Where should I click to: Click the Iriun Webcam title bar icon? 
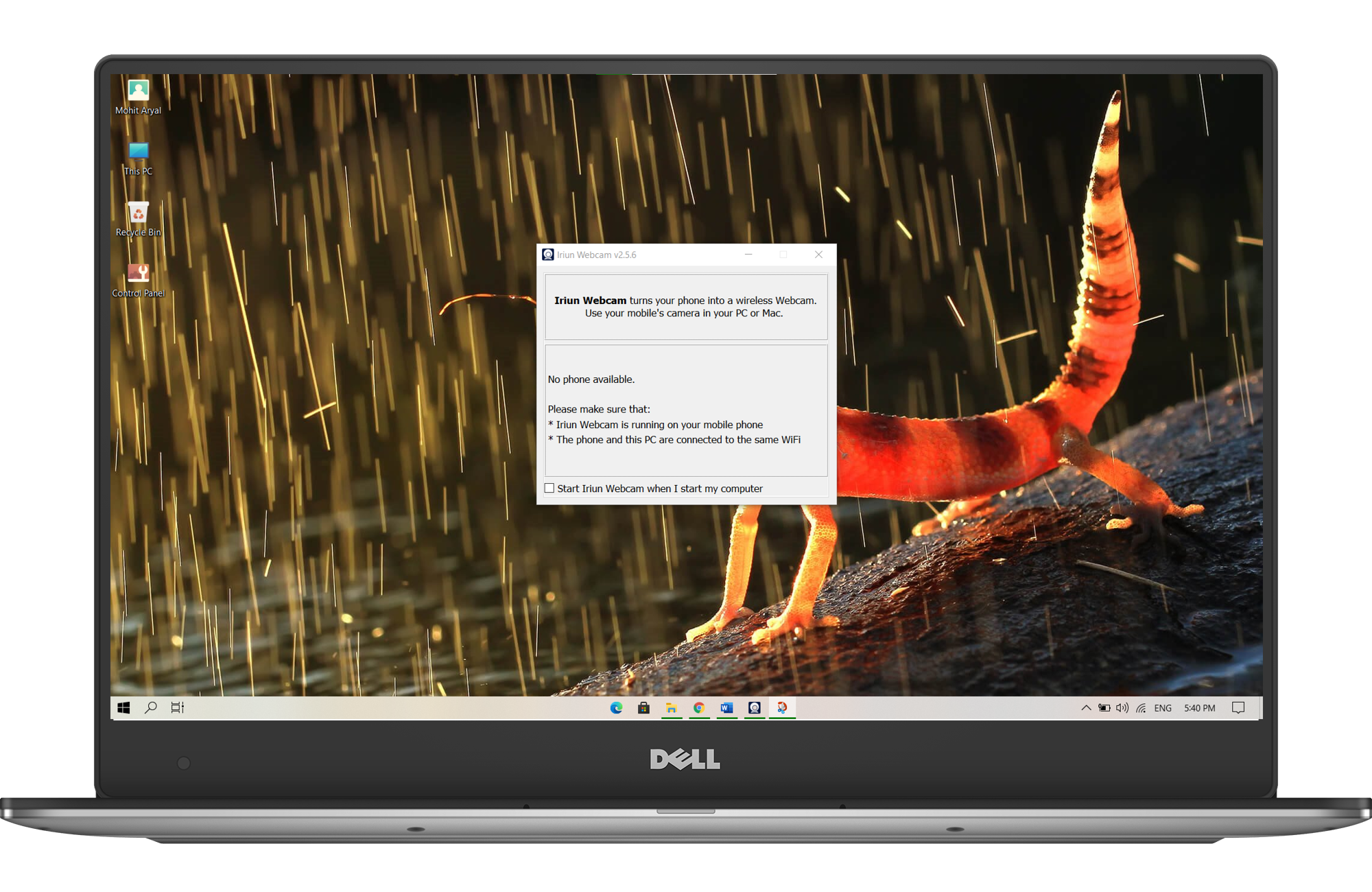point(548,255)
